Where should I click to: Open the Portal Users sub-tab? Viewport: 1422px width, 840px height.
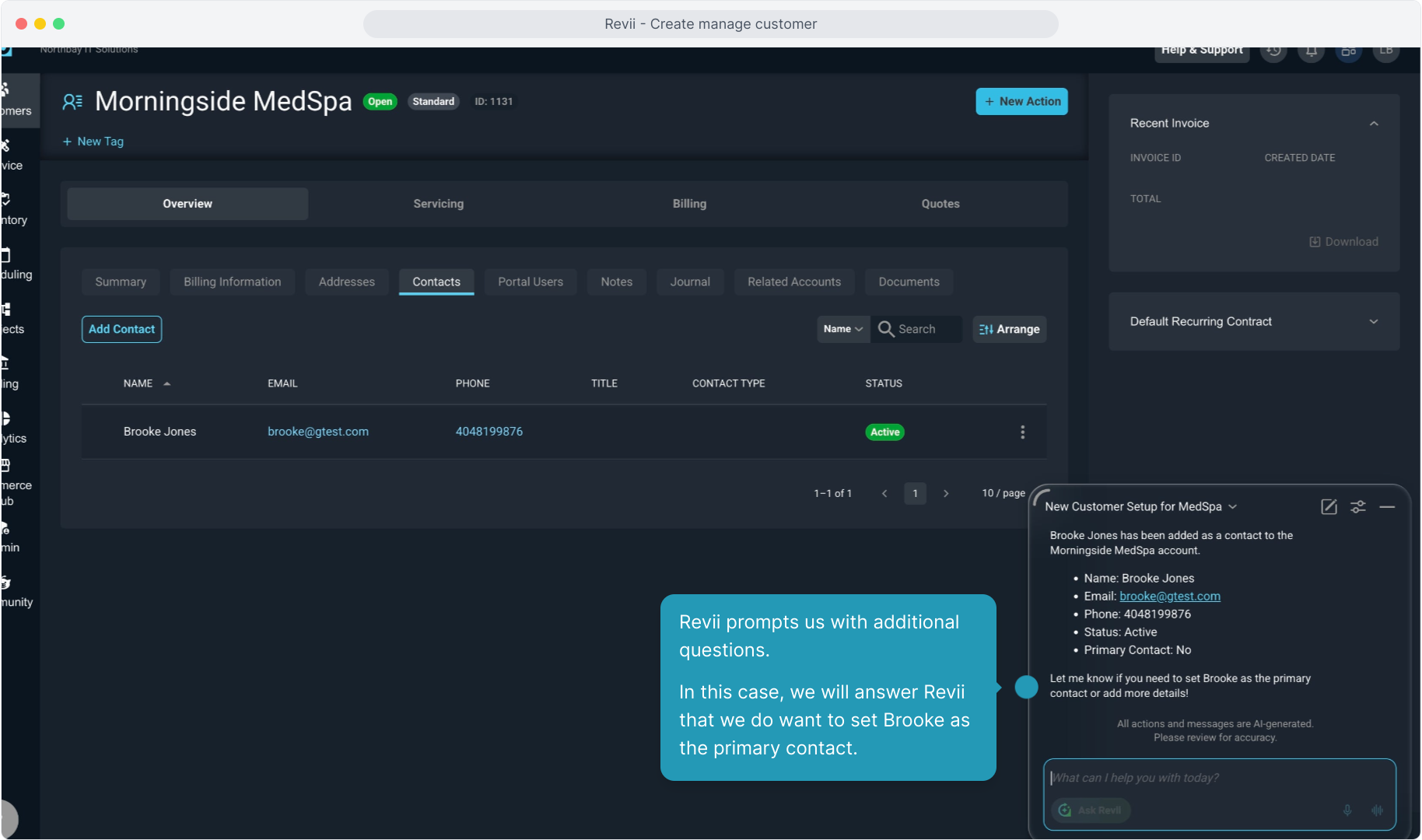click(531, 282)
